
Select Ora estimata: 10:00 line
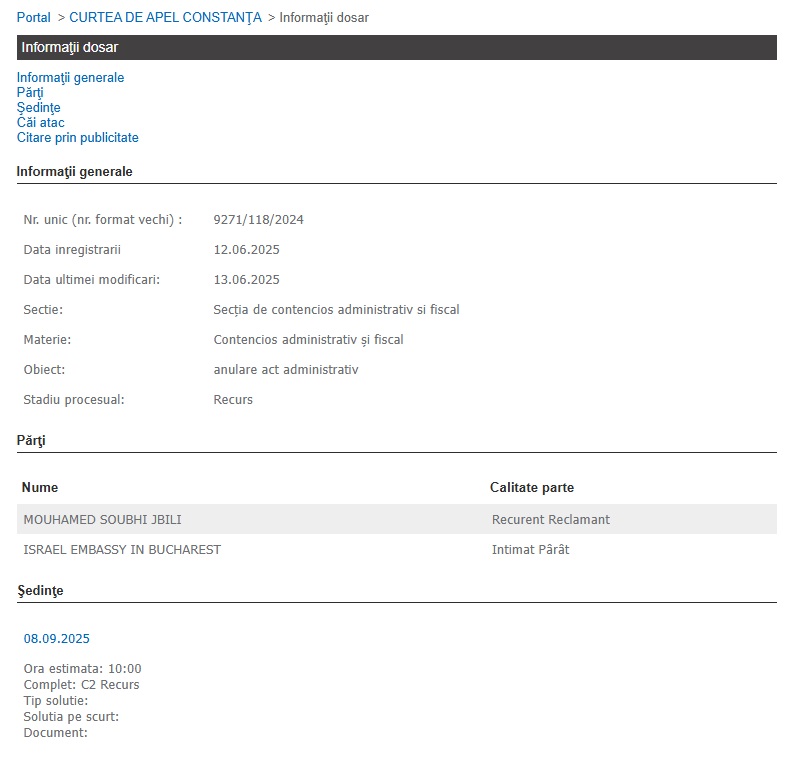82,669
